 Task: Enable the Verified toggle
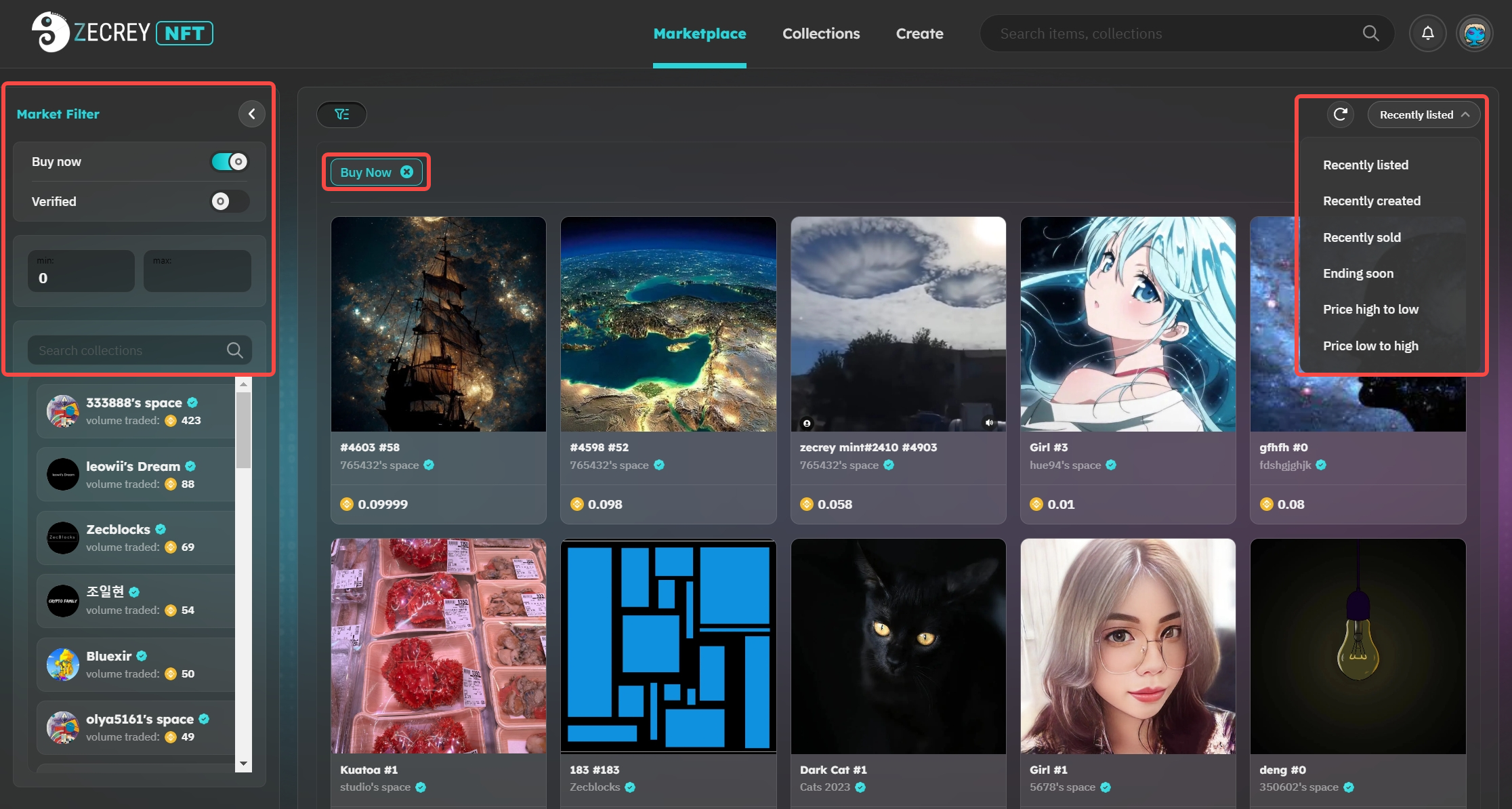pos(230,201)
